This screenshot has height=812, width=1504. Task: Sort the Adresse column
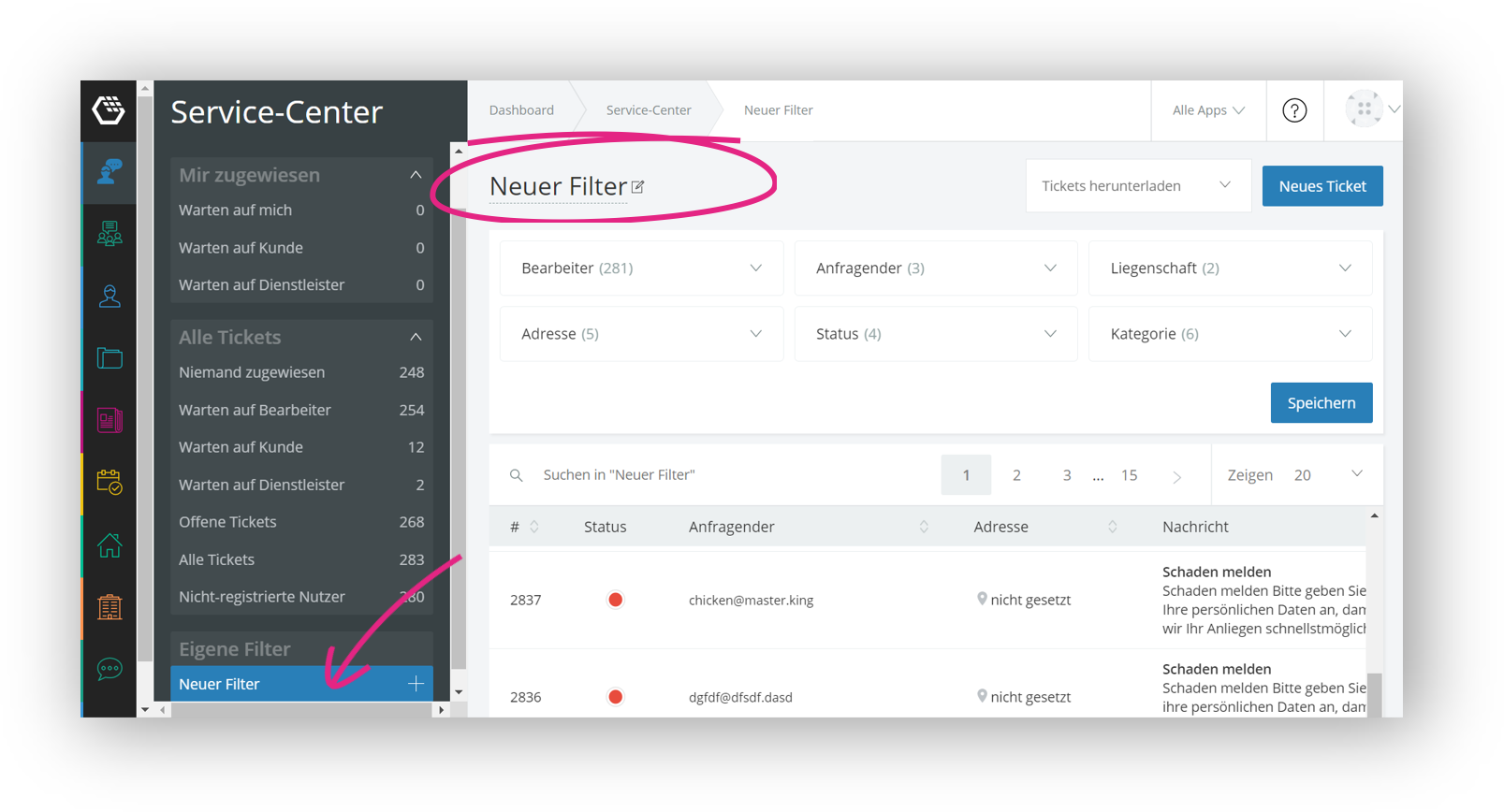[1113, 527]
